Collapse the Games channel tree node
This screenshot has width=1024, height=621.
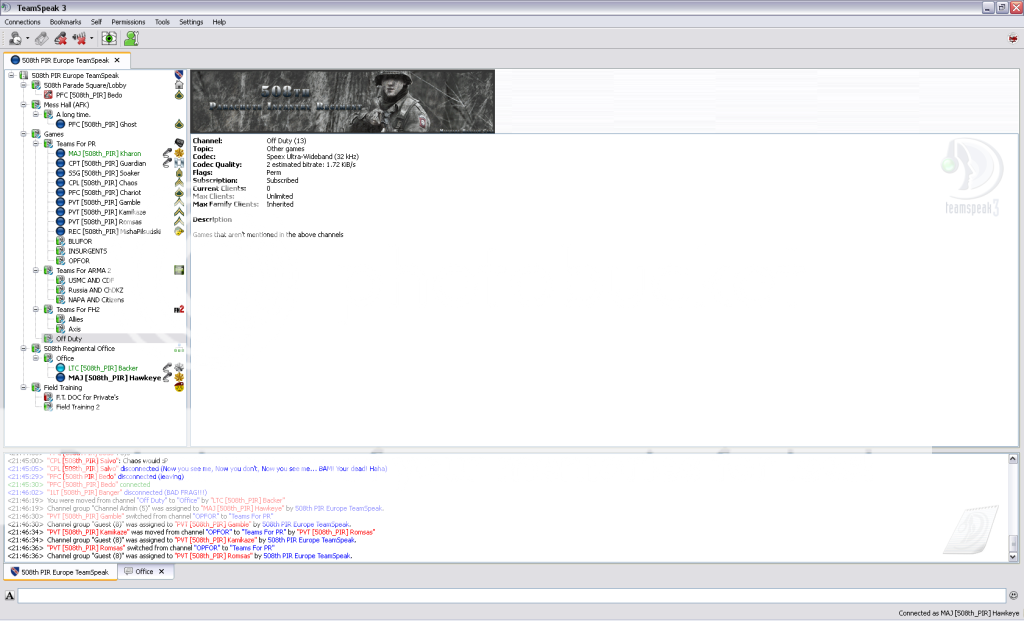(23, 134)
